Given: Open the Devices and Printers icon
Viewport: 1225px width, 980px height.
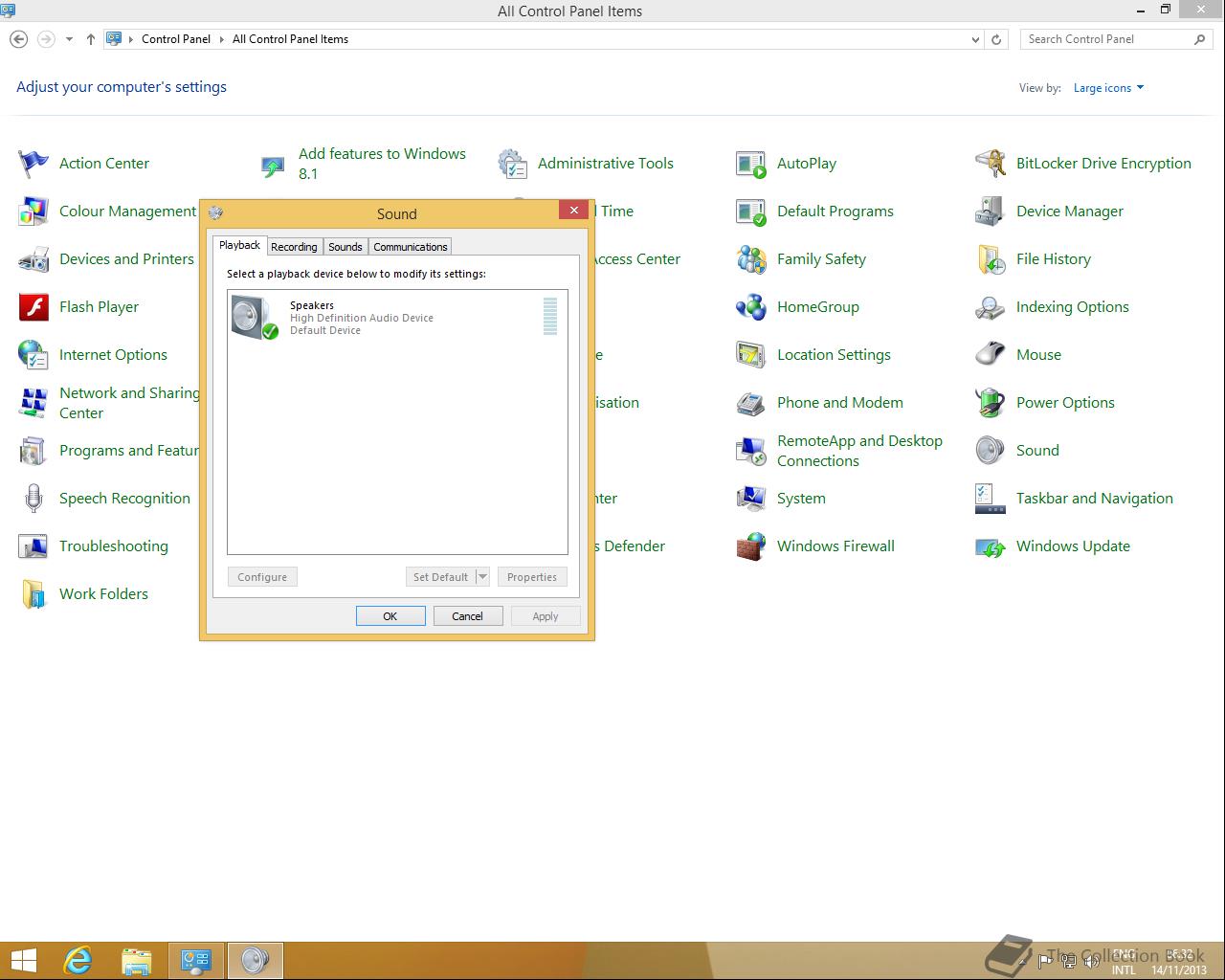Looking at the screenshot, I should [33, 259].
